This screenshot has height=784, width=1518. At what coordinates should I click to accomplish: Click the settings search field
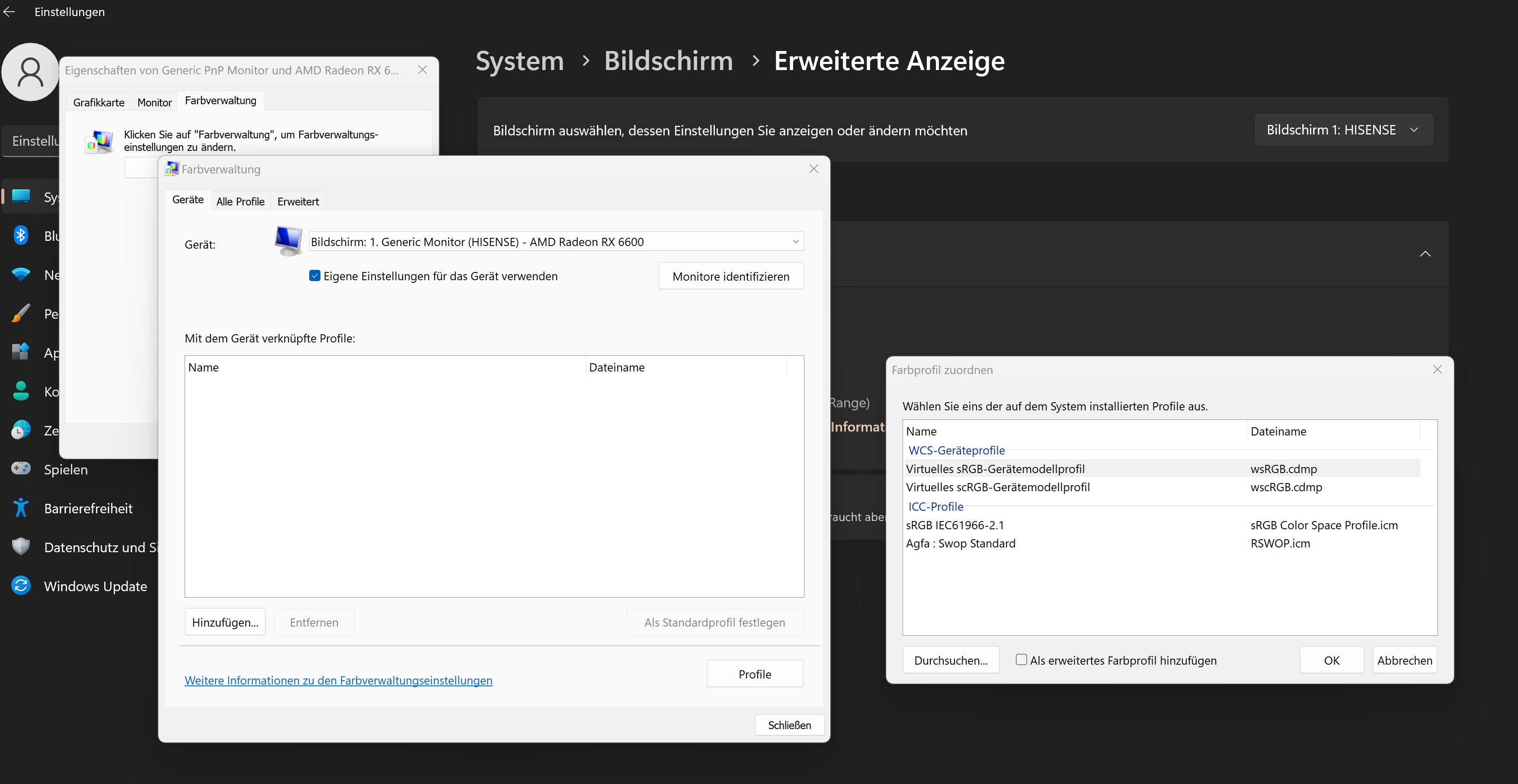pos(31,141)
